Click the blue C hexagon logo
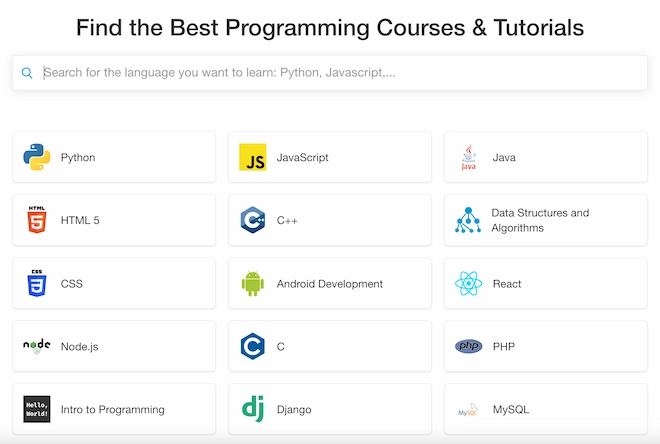Viewport: 660px width, 444px height. pyautogui.click(x=253, y=346)
